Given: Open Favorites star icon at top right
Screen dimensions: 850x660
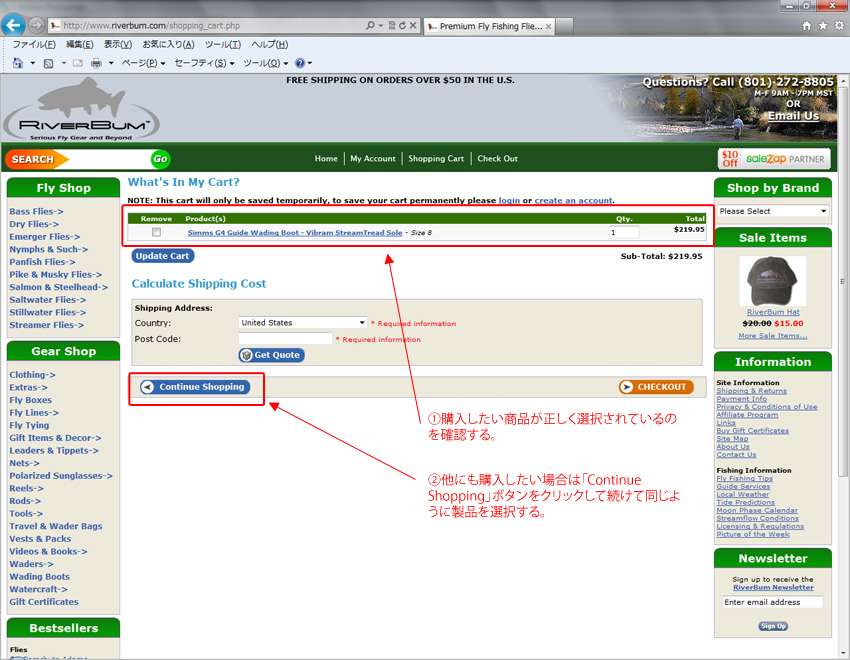Looking at the screenshot, I should pos(823,25).
